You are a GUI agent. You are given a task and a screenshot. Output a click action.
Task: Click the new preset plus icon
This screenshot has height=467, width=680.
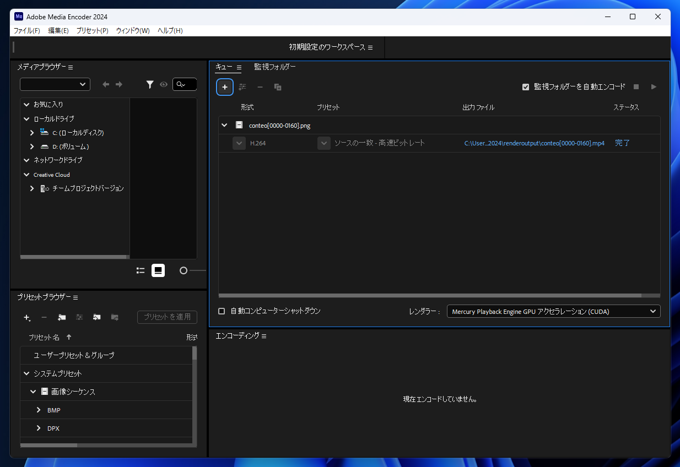pyautogui.click(x=27, y=317)
